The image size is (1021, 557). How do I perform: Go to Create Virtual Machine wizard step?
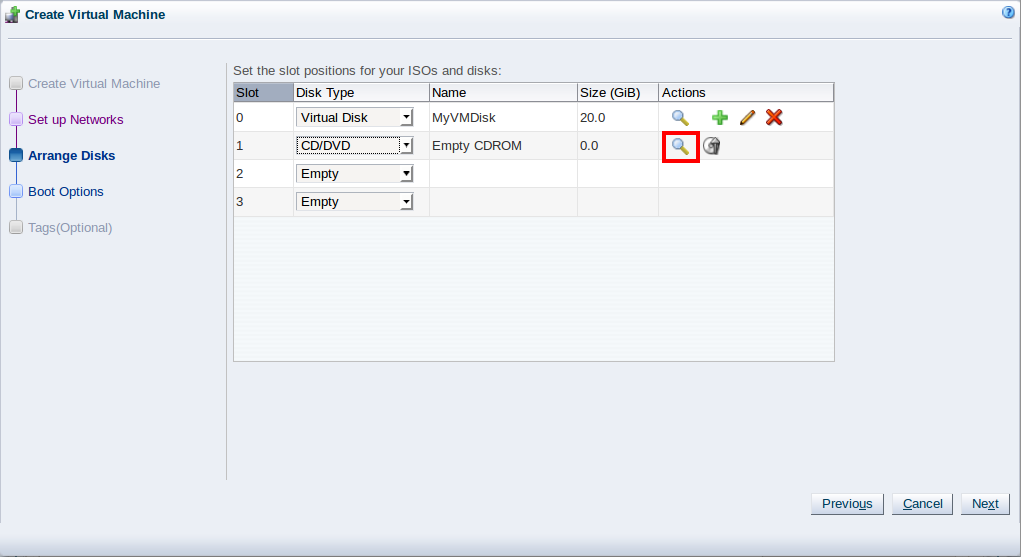tap(94, 83)
